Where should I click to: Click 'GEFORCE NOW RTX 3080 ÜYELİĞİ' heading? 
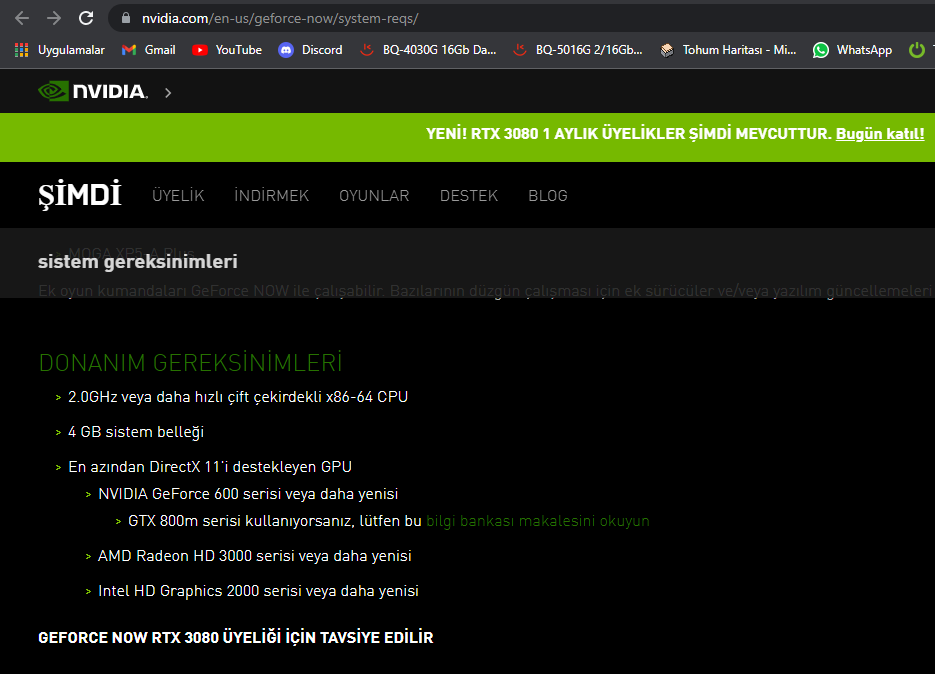click(x=236, y=638)
